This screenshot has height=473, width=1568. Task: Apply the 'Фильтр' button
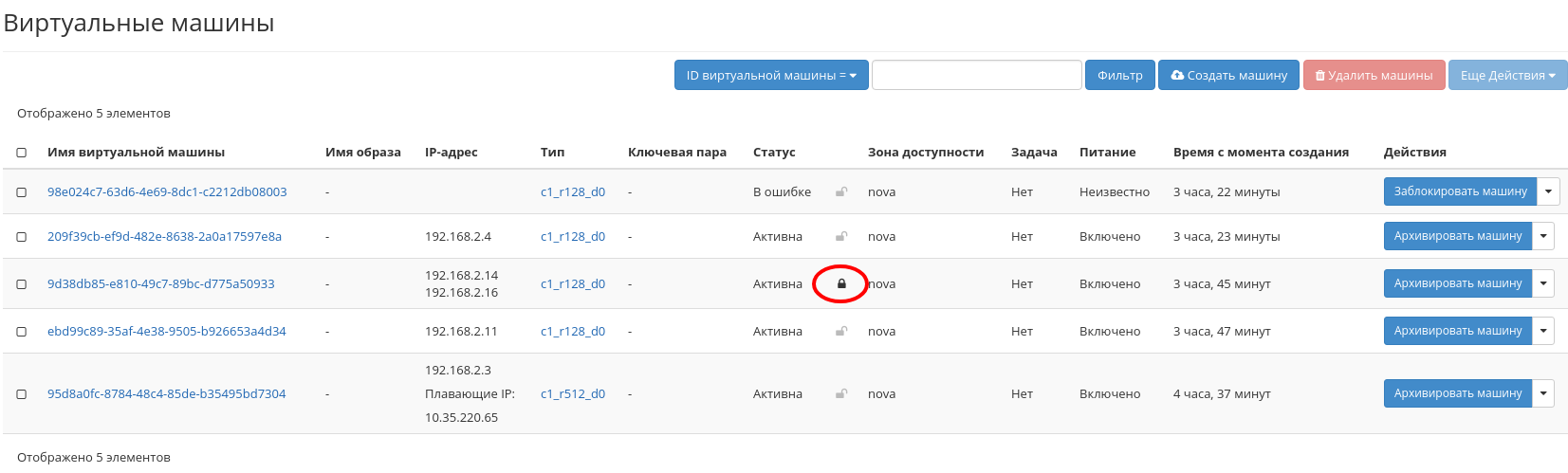point(1119,75)
